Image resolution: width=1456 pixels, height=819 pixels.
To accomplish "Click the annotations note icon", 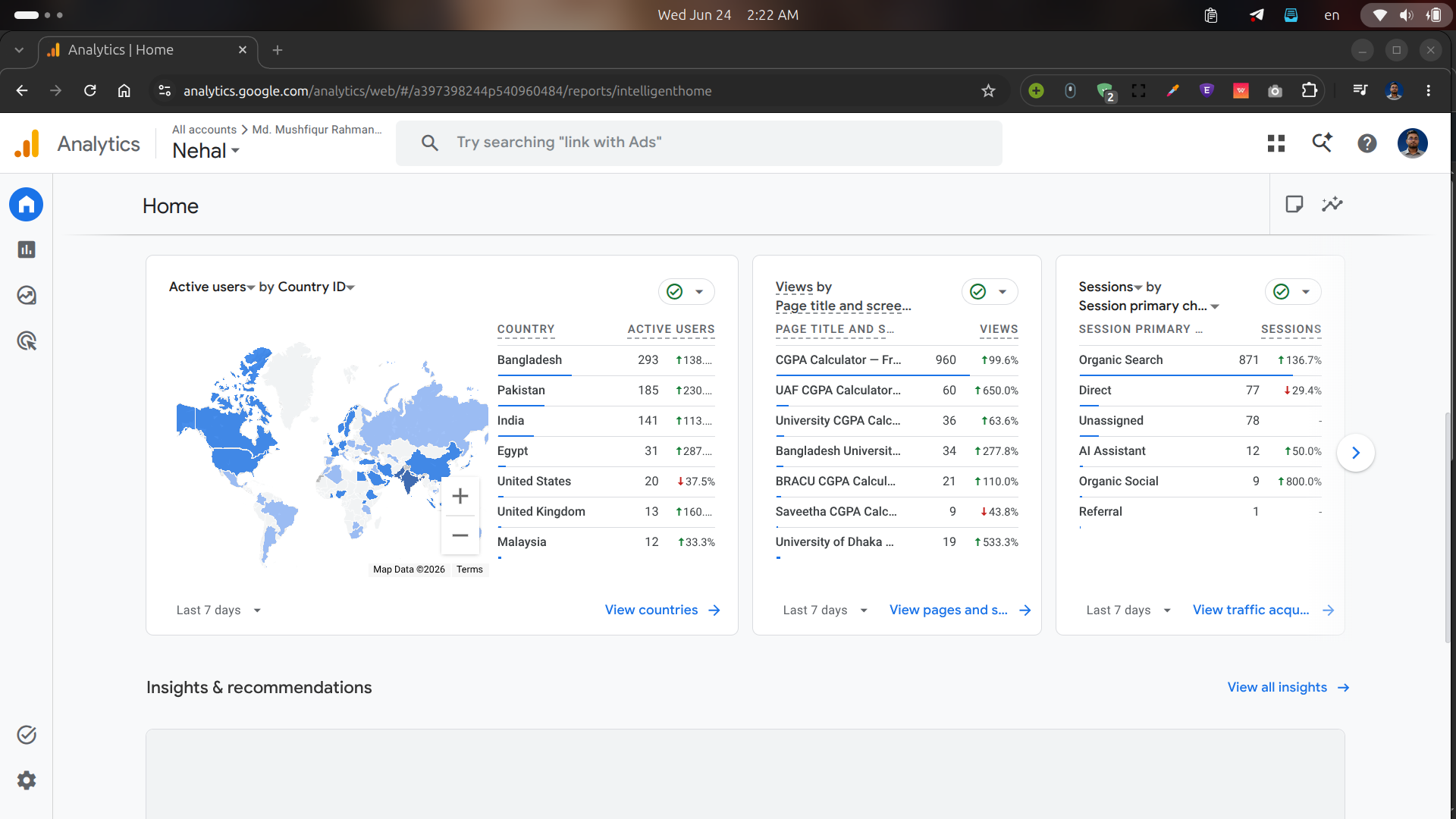I will pyautogui.click(x=1294, y=204).
